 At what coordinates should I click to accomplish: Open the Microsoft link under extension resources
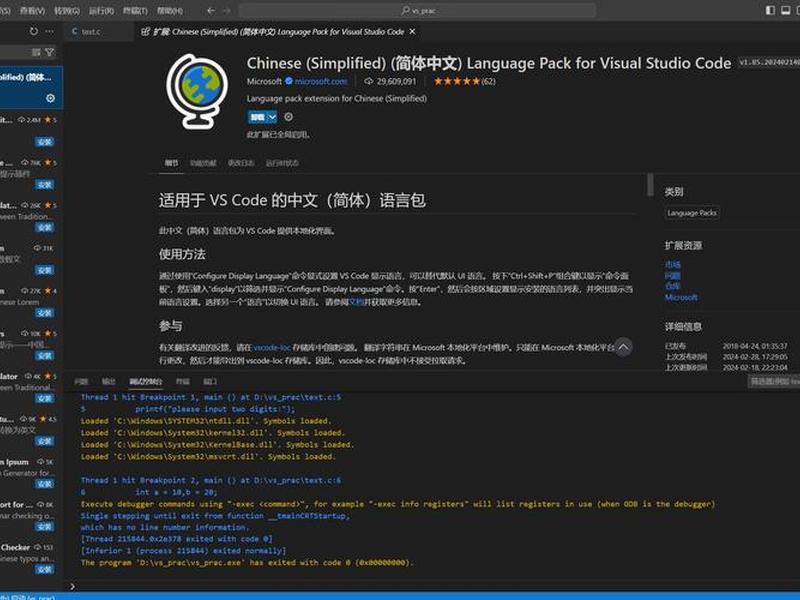tap(681, 297)
